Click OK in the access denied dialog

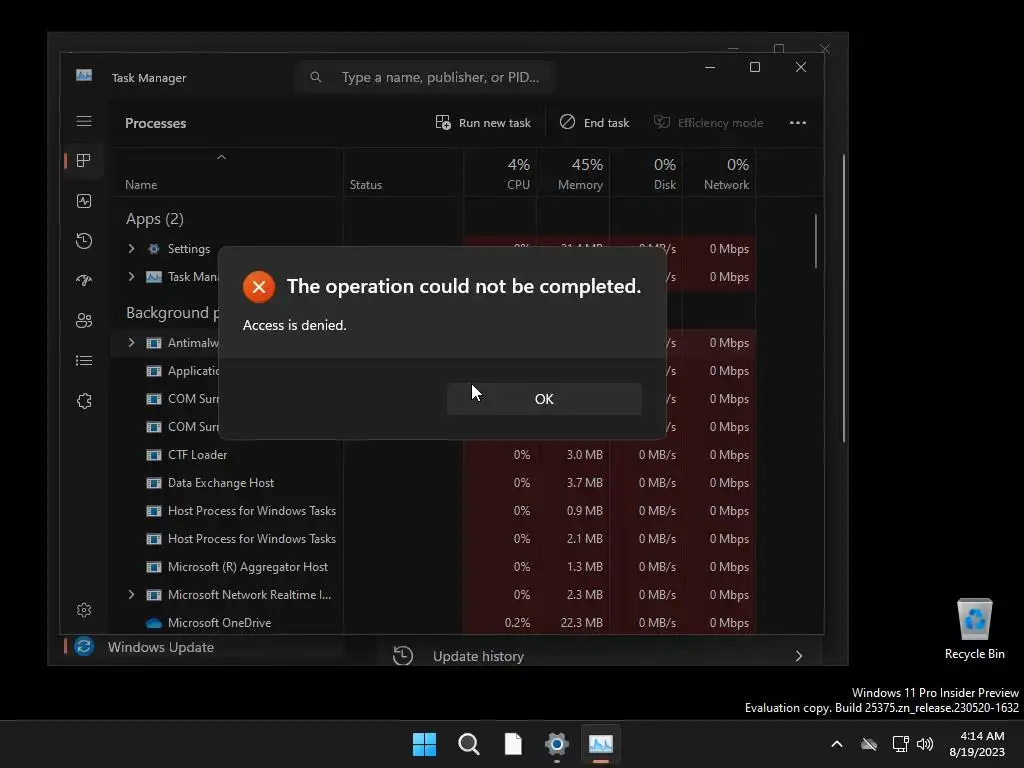coord(544,399)
